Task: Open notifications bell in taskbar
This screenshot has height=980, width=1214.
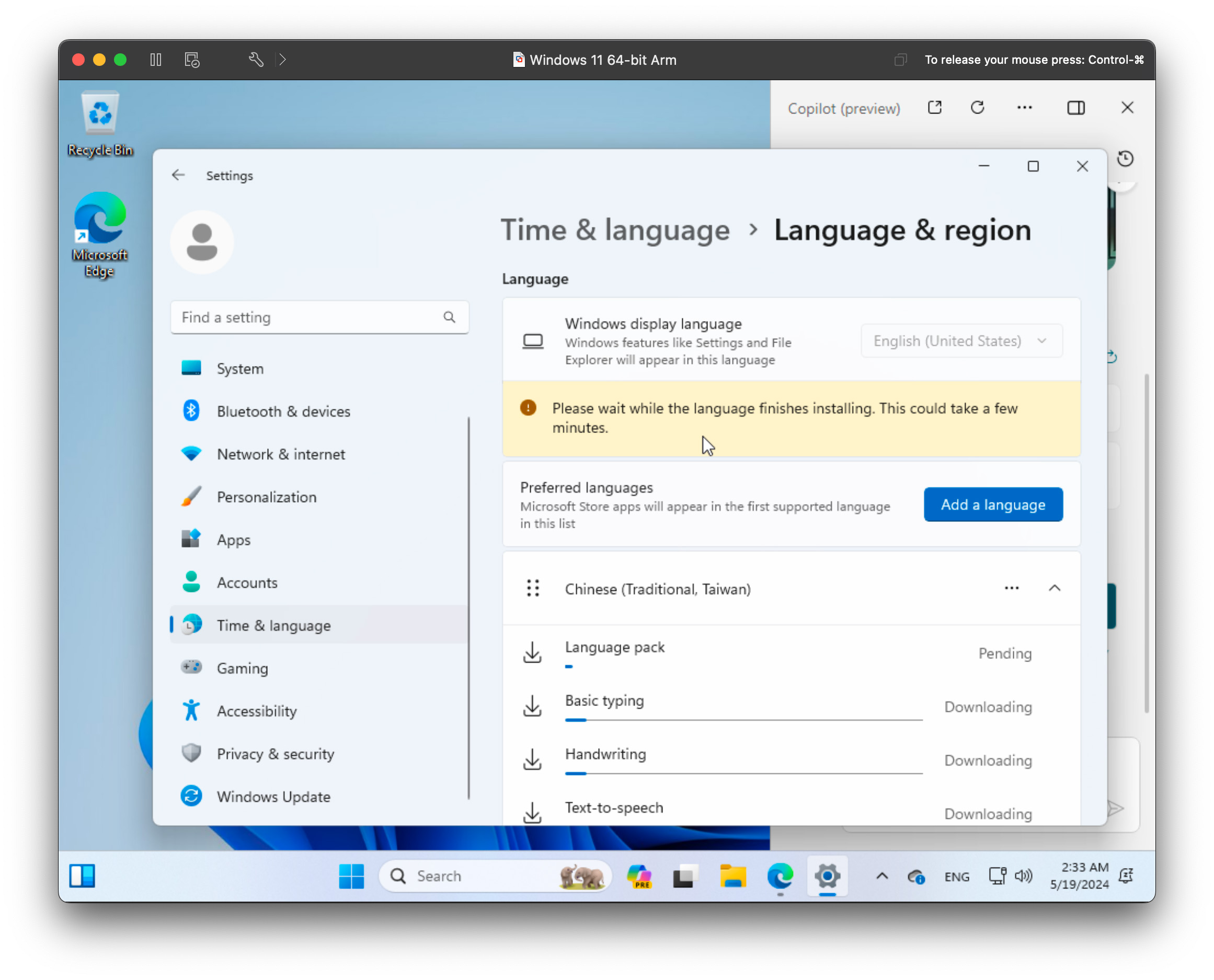Action: point(1126,876)
